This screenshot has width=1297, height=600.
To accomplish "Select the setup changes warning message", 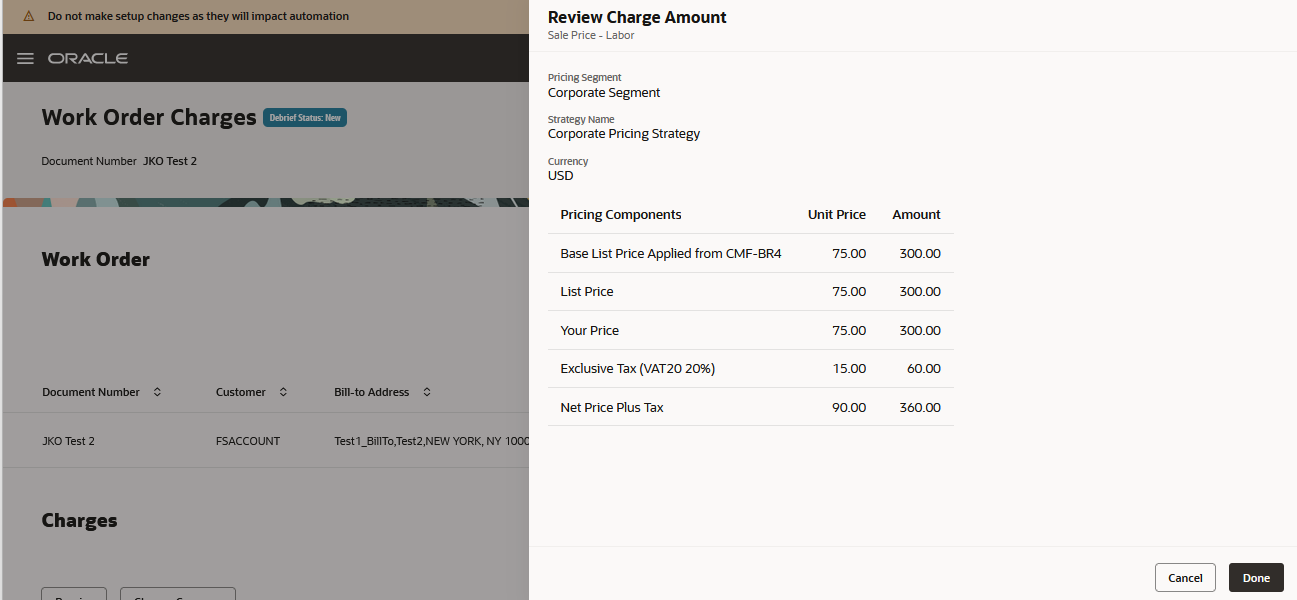I will tap(199, 16).
